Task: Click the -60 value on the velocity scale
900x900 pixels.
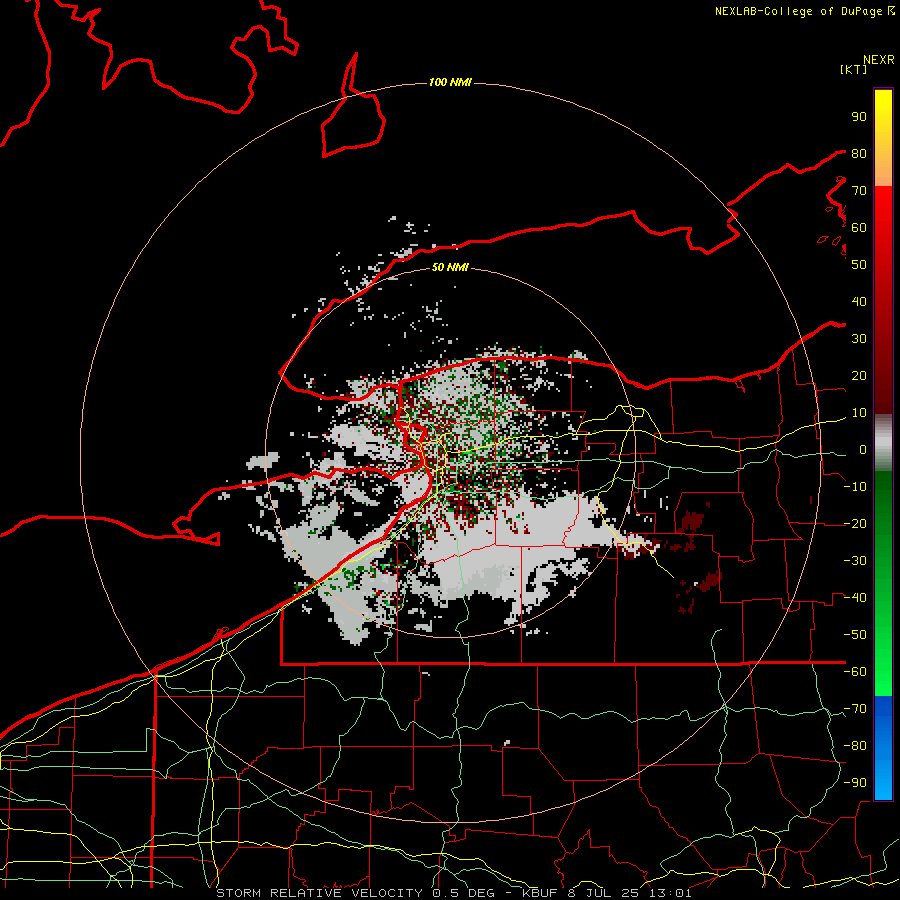Action: click(x=855, y=672)
